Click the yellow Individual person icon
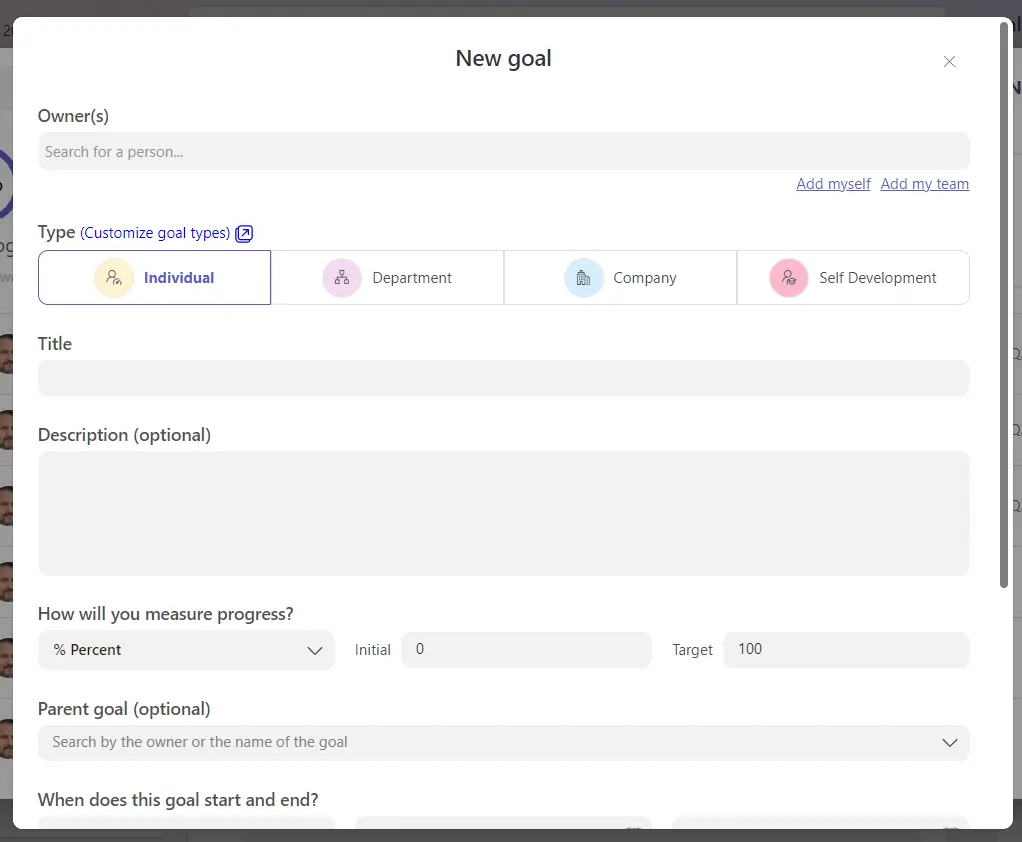This screenshot has height=842, width=1022. point(114,278)
